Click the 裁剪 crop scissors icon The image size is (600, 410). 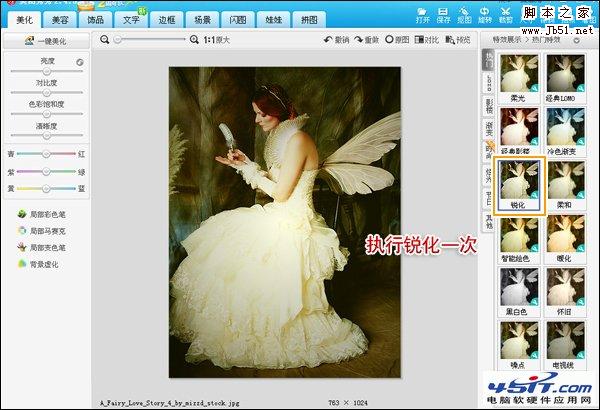click(x=505, y=15)
